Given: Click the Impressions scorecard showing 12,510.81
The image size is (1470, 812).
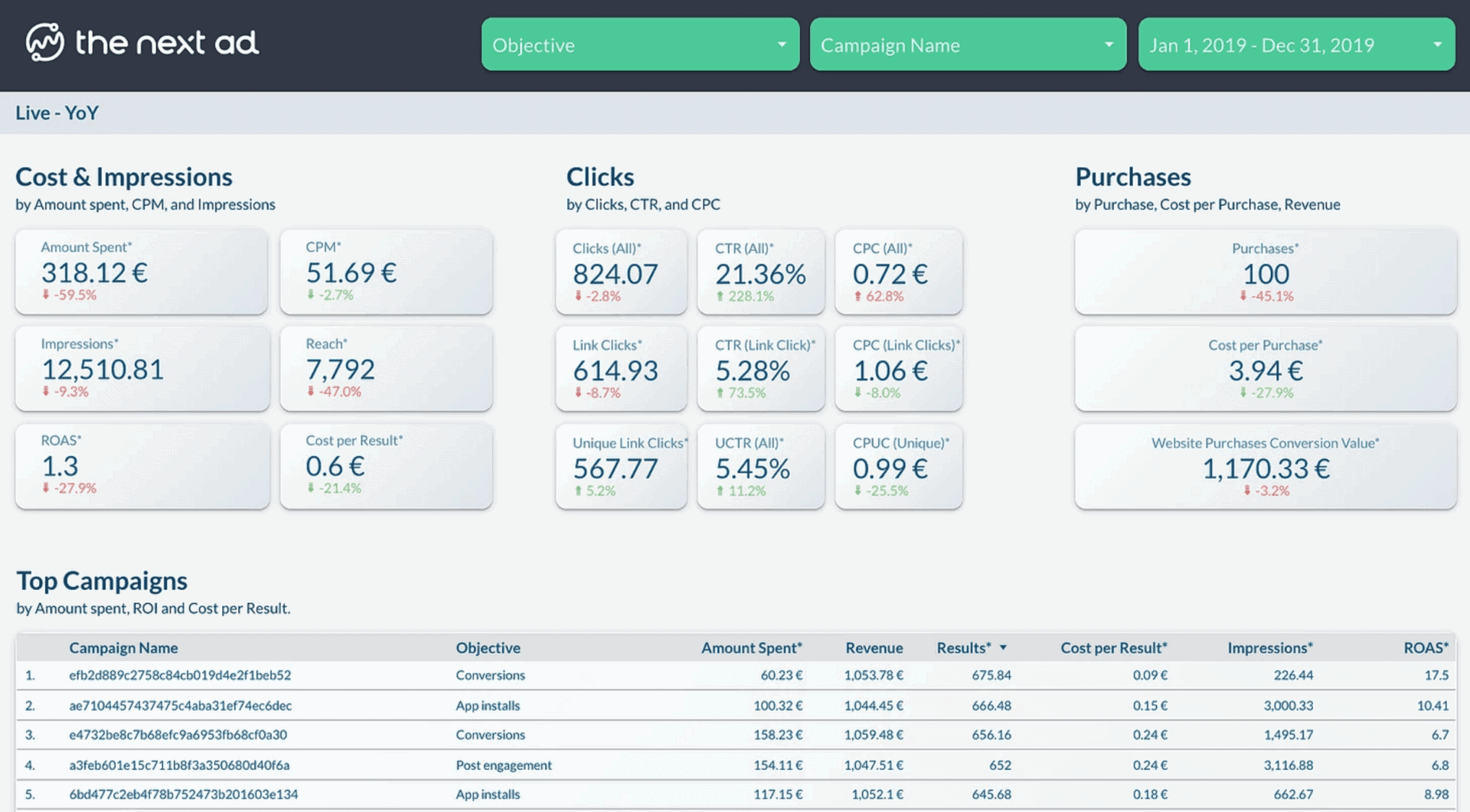Looking at the screenshot, I should click(142, 368).
